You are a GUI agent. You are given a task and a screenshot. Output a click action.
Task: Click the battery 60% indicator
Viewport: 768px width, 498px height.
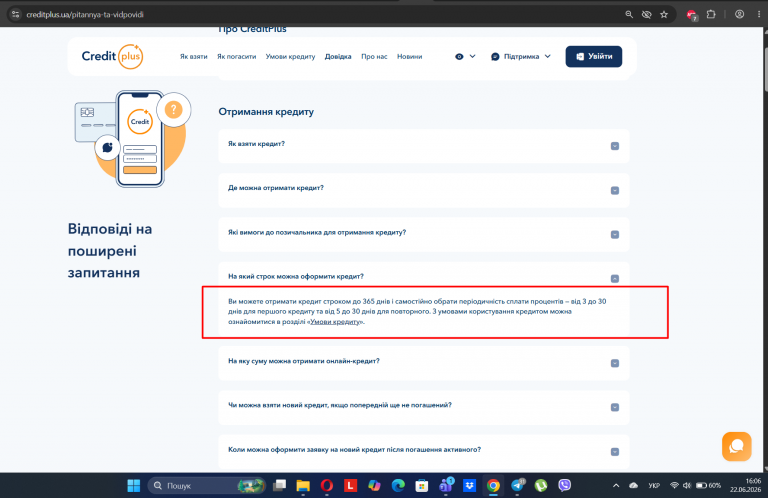pyautogui.click(x=708, y=485)
